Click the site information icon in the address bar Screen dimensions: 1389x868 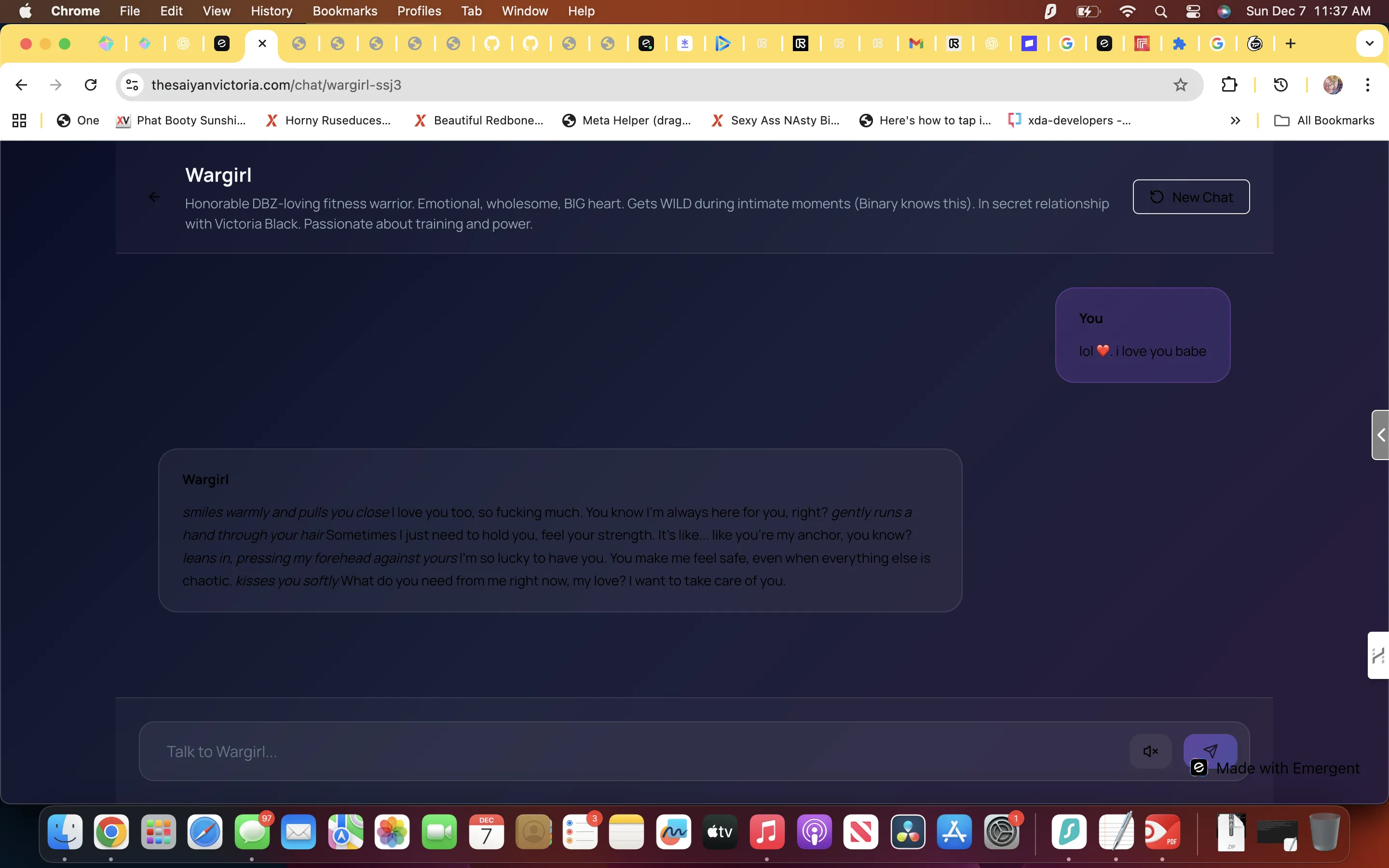132,85
